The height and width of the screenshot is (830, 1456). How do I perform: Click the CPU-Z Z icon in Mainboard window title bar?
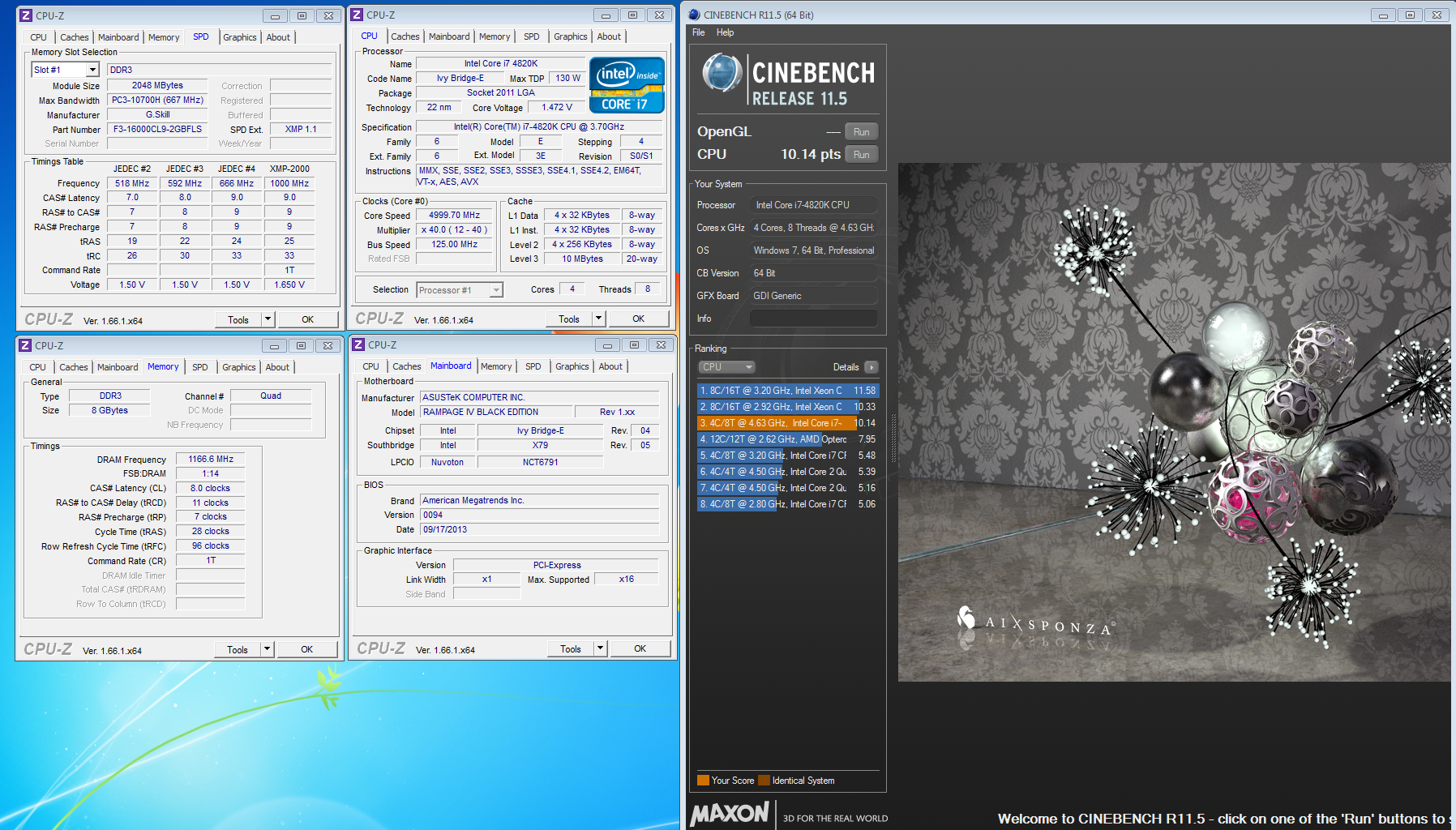pyautogui.click(x=358, y=344)
